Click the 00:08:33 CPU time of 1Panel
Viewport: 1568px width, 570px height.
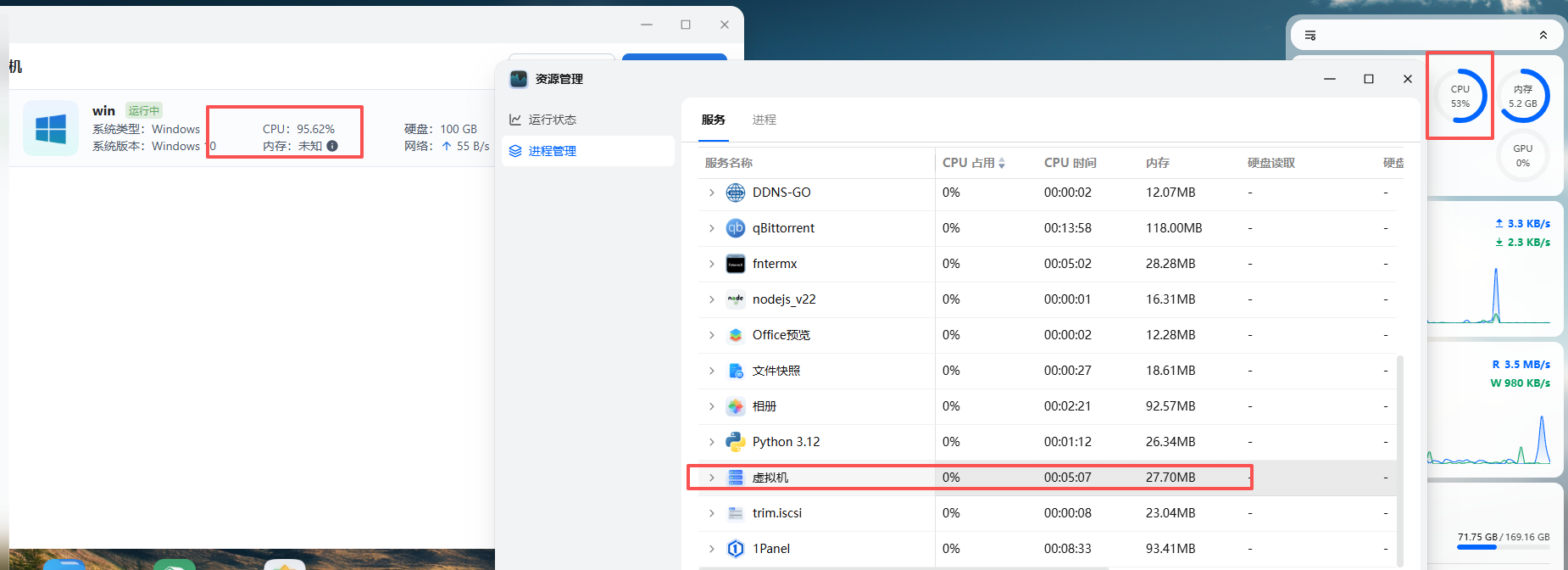click(x=1068, y=549)
